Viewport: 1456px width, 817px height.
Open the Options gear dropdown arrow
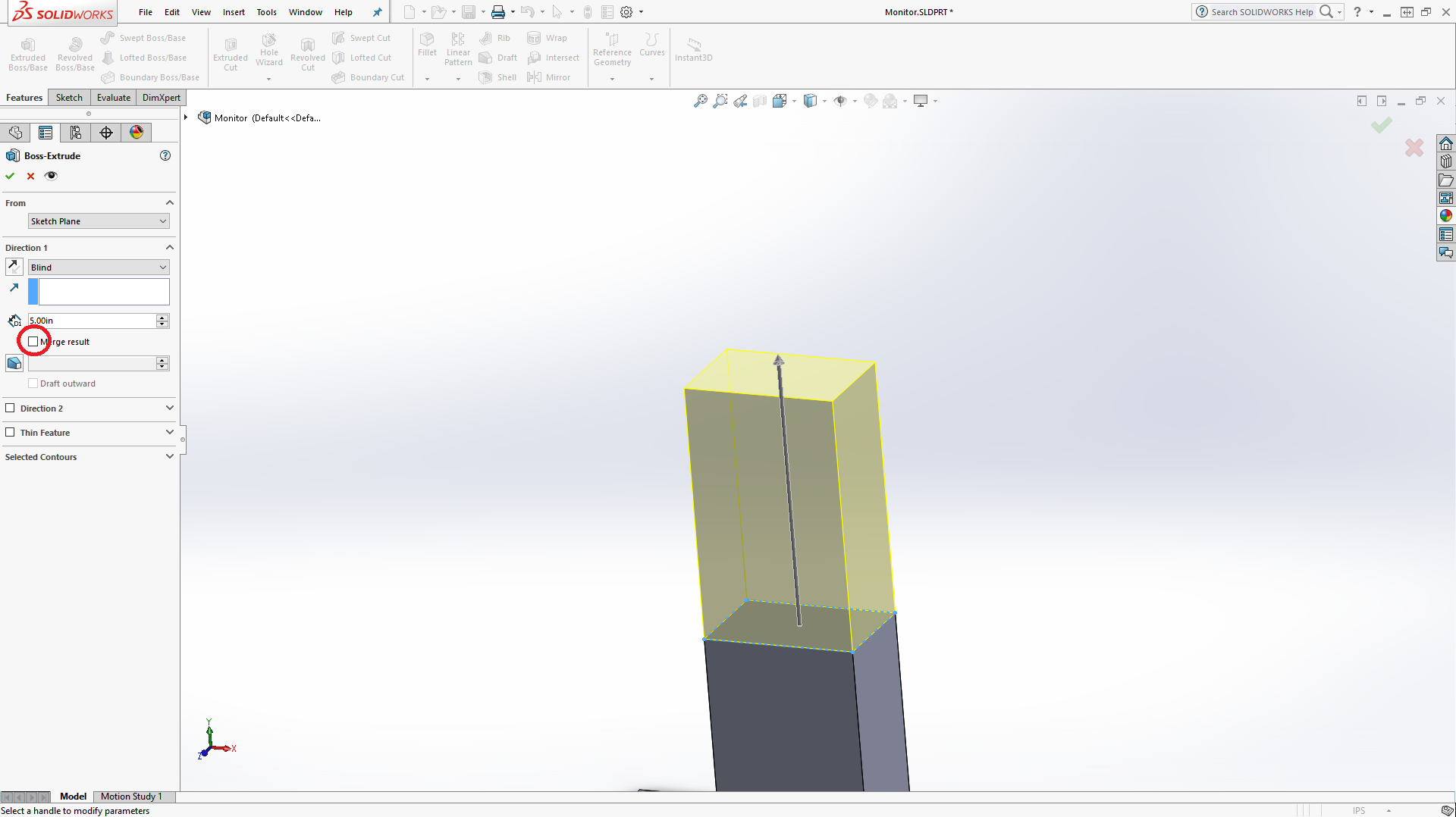coord(642,12)
